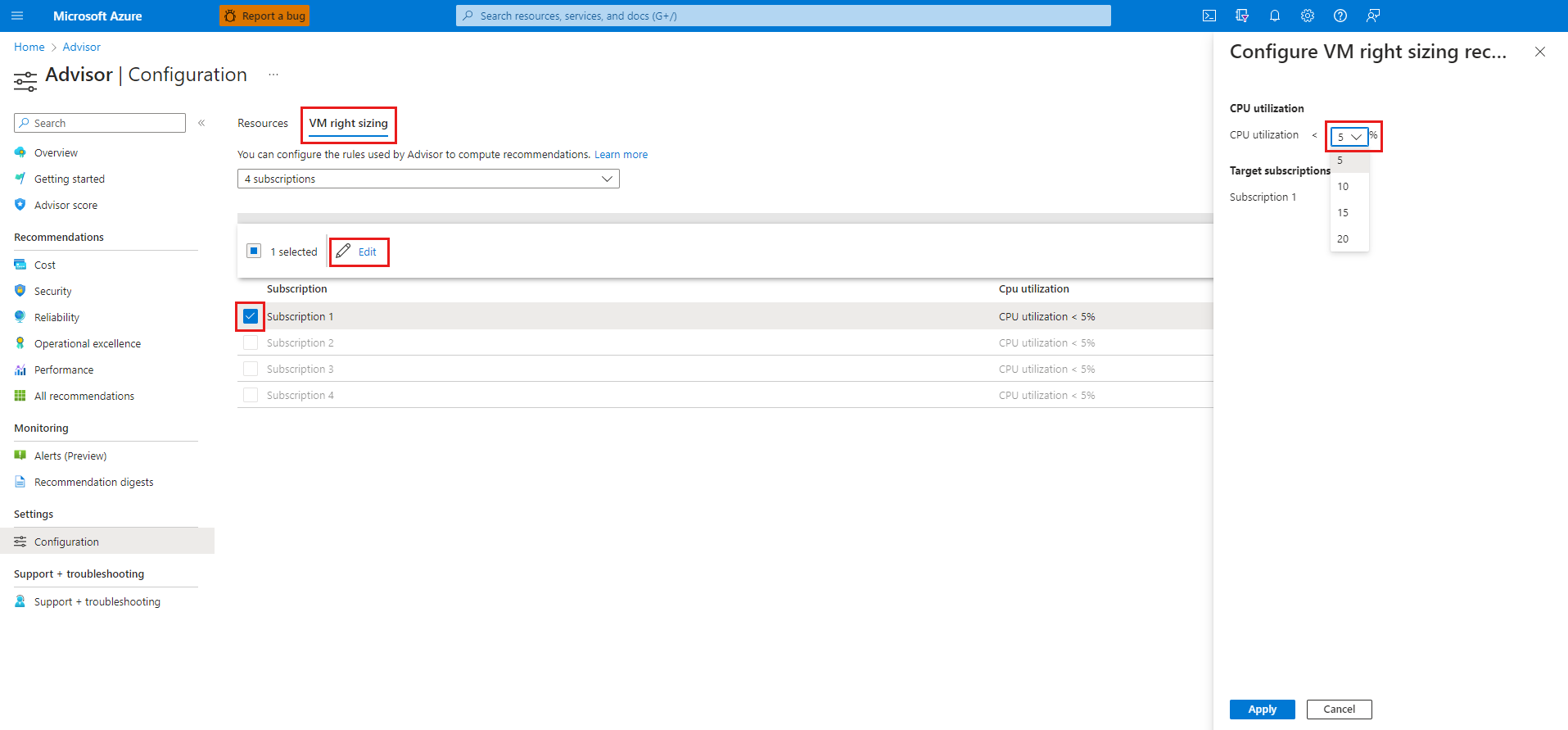
Task: Click the Getting started rocket icon
Action: (20, 179)
